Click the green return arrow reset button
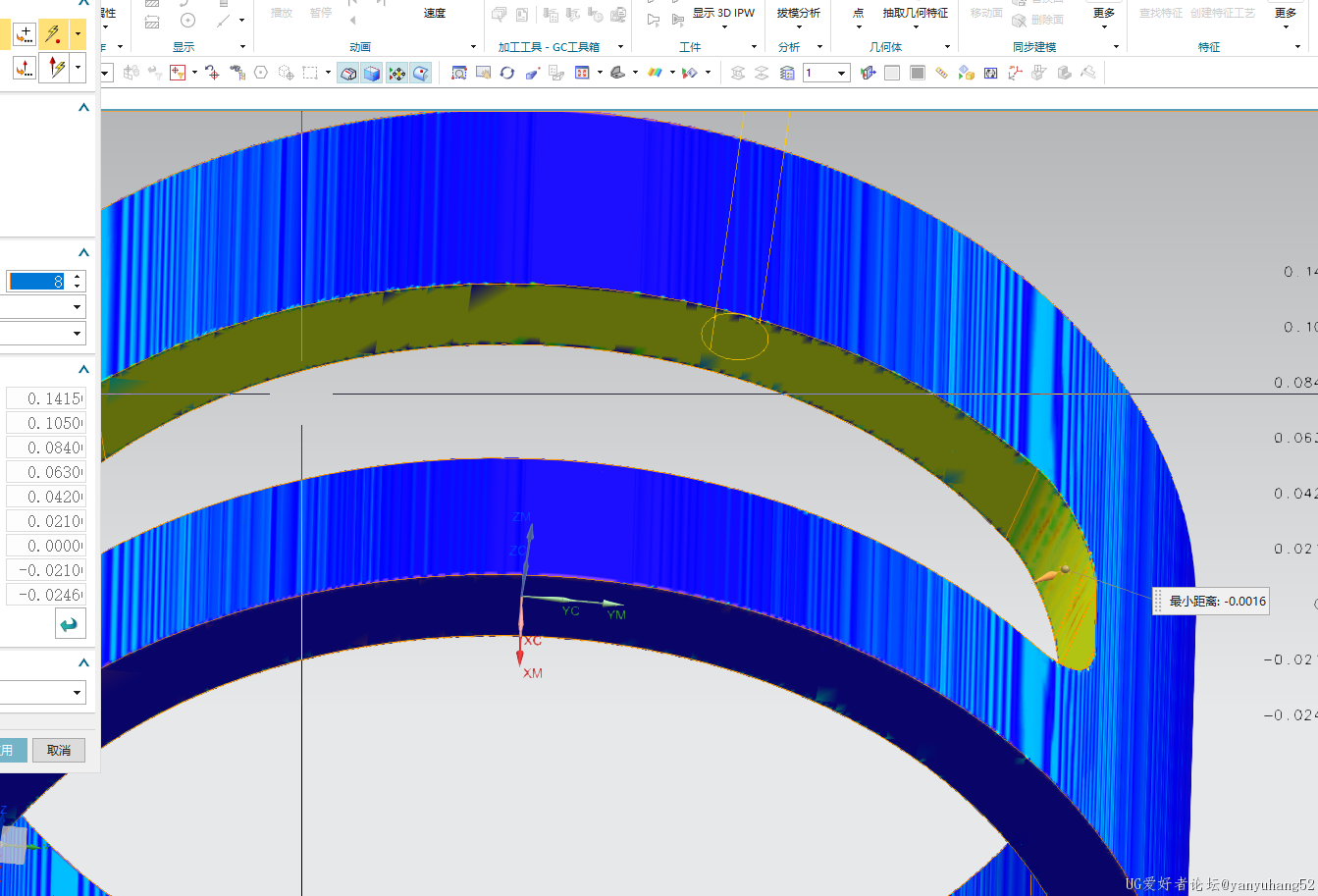Viewport: 1318px width, 896px height. point(70,624)
